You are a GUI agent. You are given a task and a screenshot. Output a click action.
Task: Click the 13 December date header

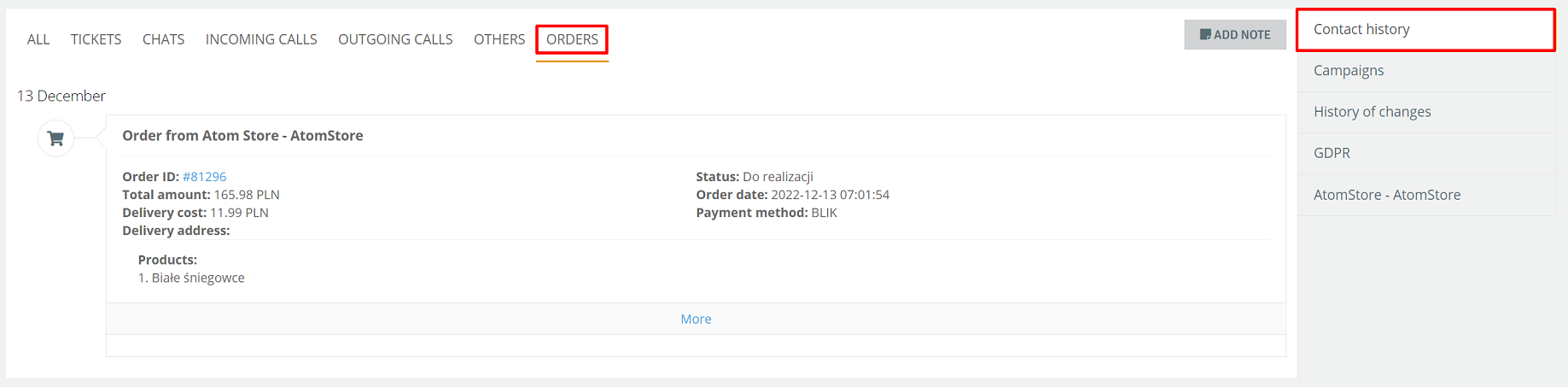(x=61, y=96)
